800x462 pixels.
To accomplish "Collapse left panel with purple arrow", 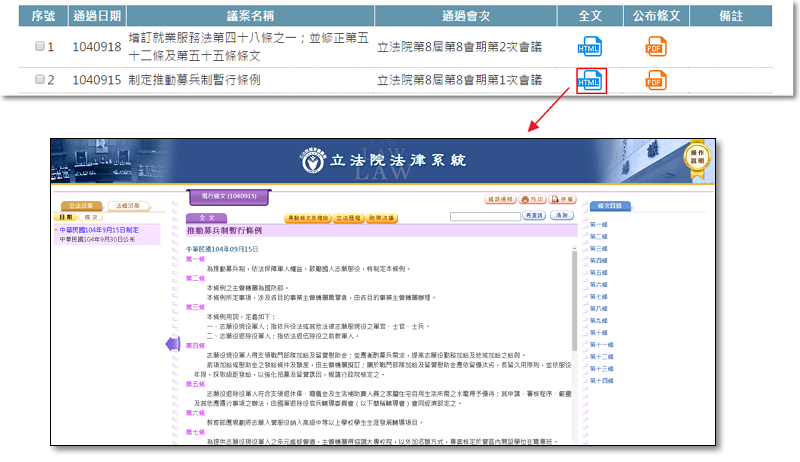I will (170, 344).
